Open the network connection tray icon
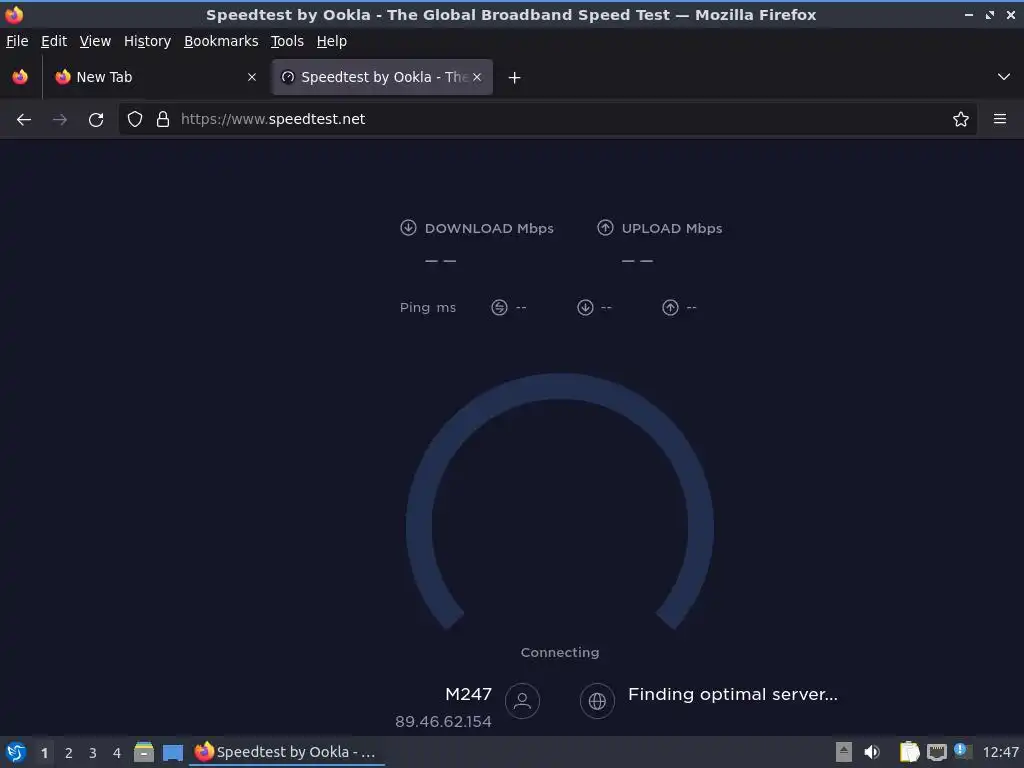The height and width of the screenshot is (768, 1024). tap(937, 753)
